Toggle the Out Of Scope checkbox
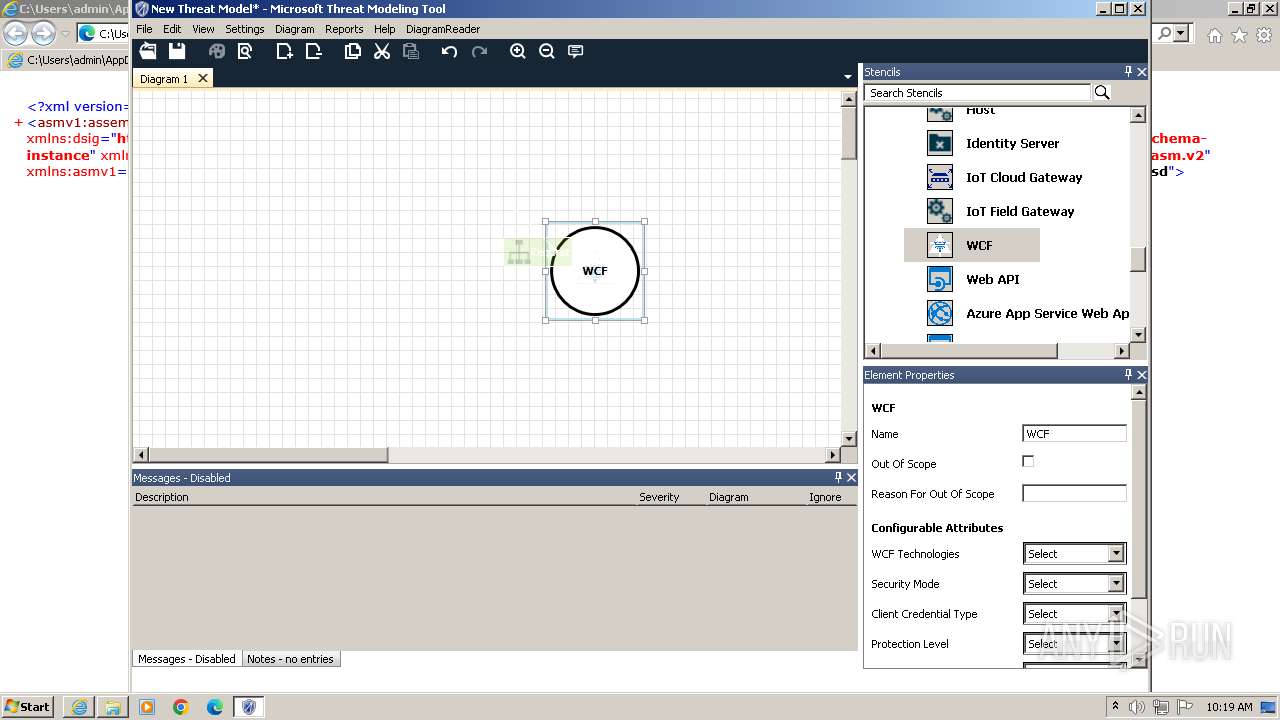Screen dimensions: 1280x720 pos(1028,461)
